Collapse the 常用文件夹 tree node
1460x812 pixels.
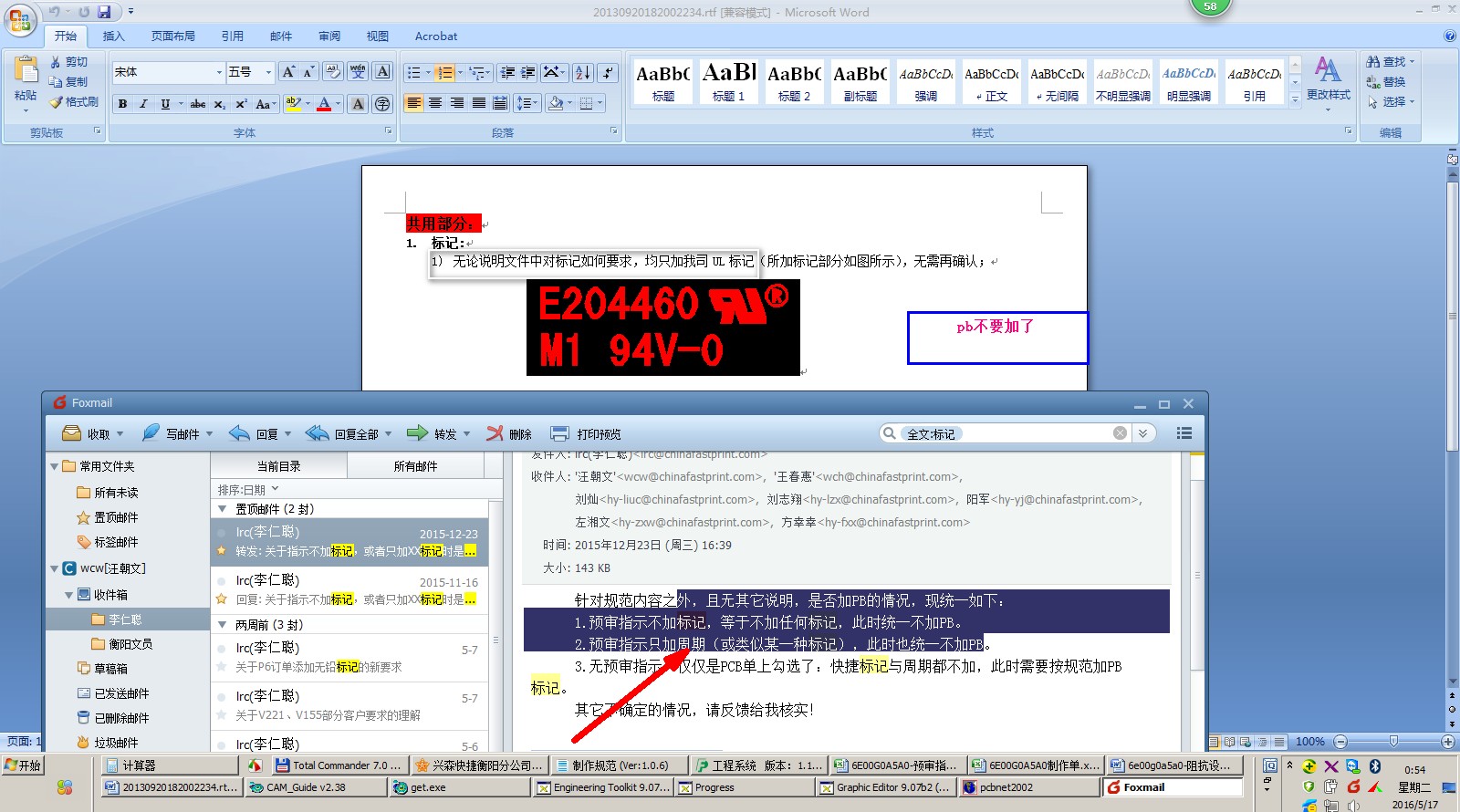(55, 466)
